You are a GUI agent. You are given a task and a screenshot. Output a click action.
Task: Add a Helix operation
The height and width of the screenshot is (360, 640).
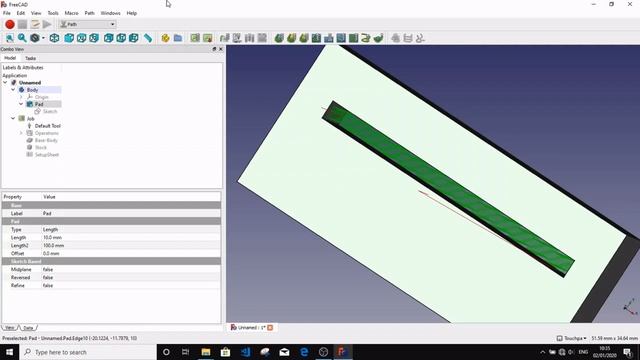[x=354, y=38]
